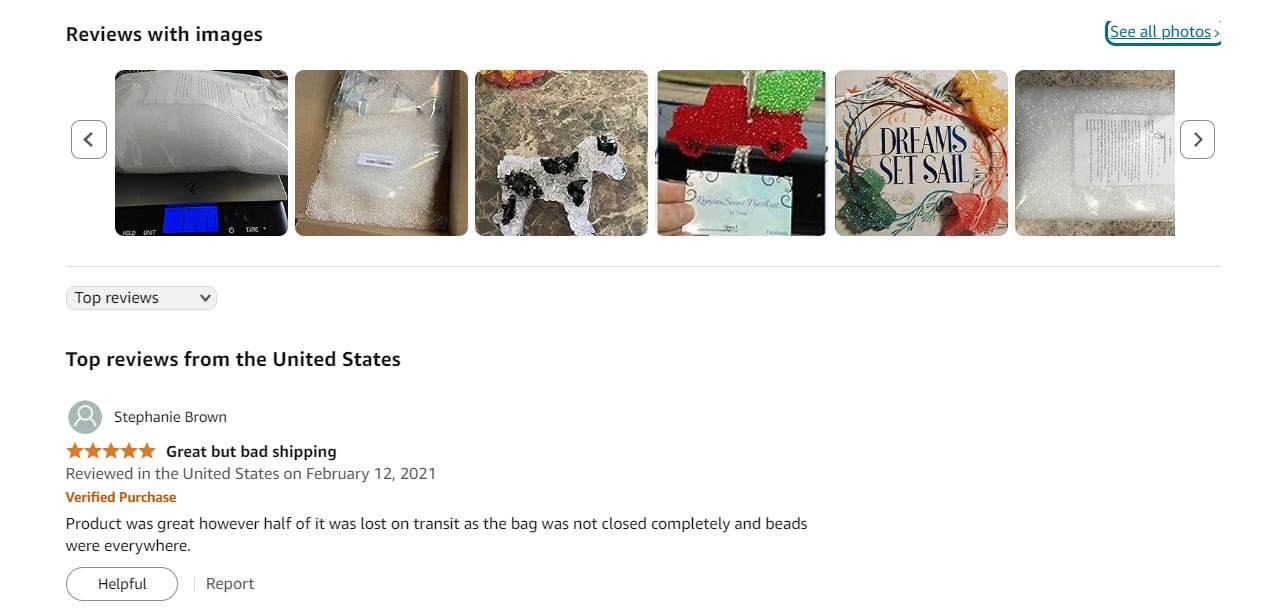Open the Dreams Set Sail photo
Viewport: 1267px width, 611px height.
coord(921,153)
